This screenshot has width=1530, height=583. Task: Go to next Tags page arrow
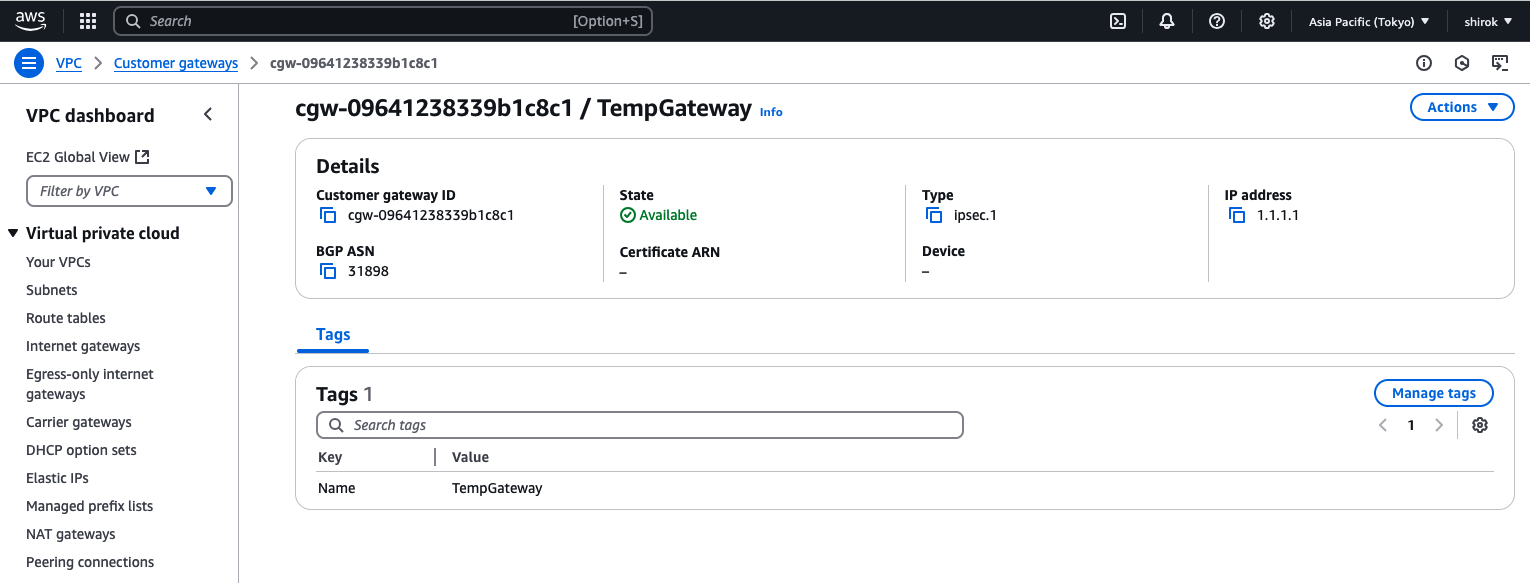tap(1439, 424)
